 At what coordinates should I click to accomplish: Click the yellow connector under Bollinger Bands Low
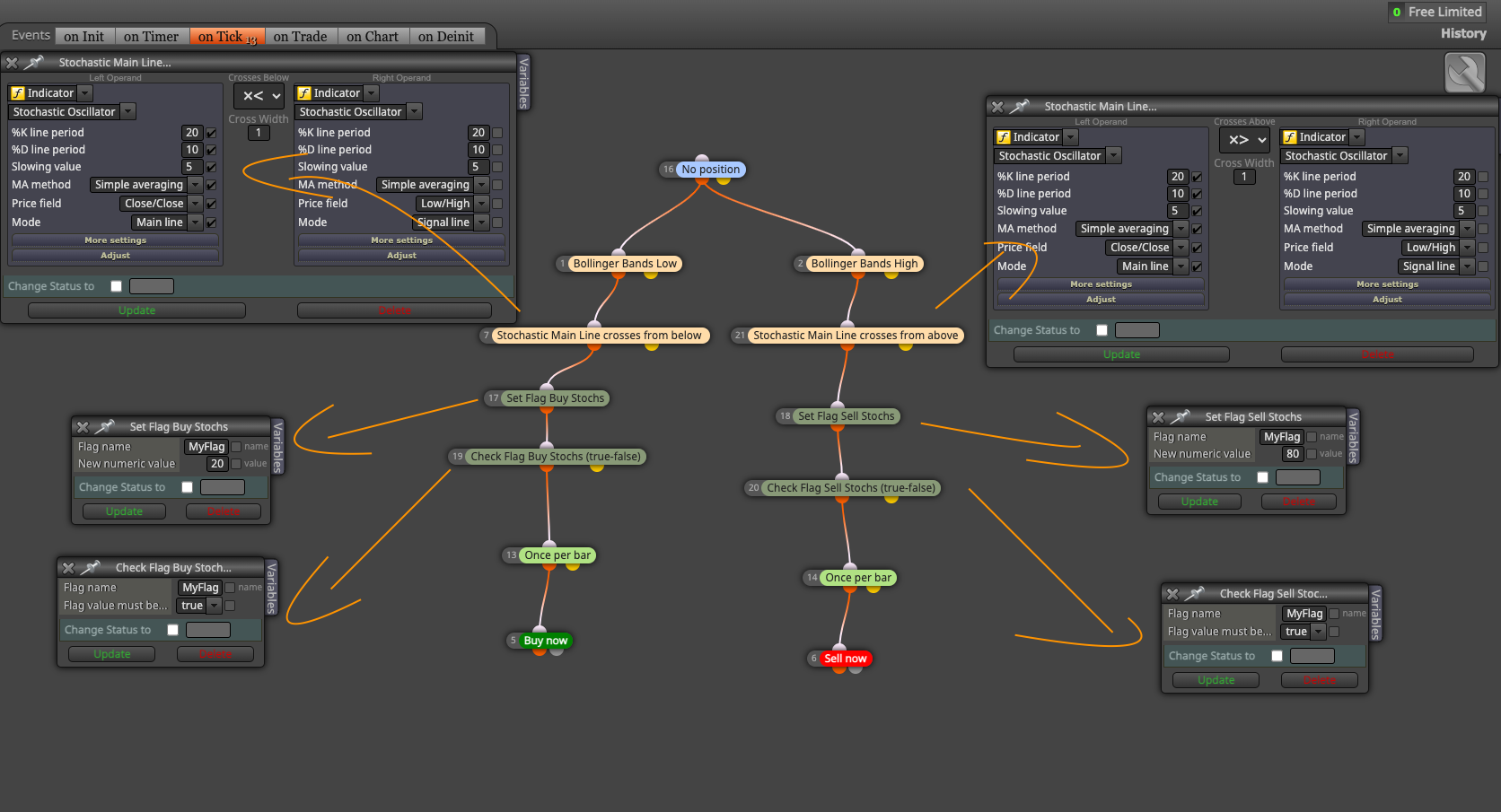click(x=651, y=275)
